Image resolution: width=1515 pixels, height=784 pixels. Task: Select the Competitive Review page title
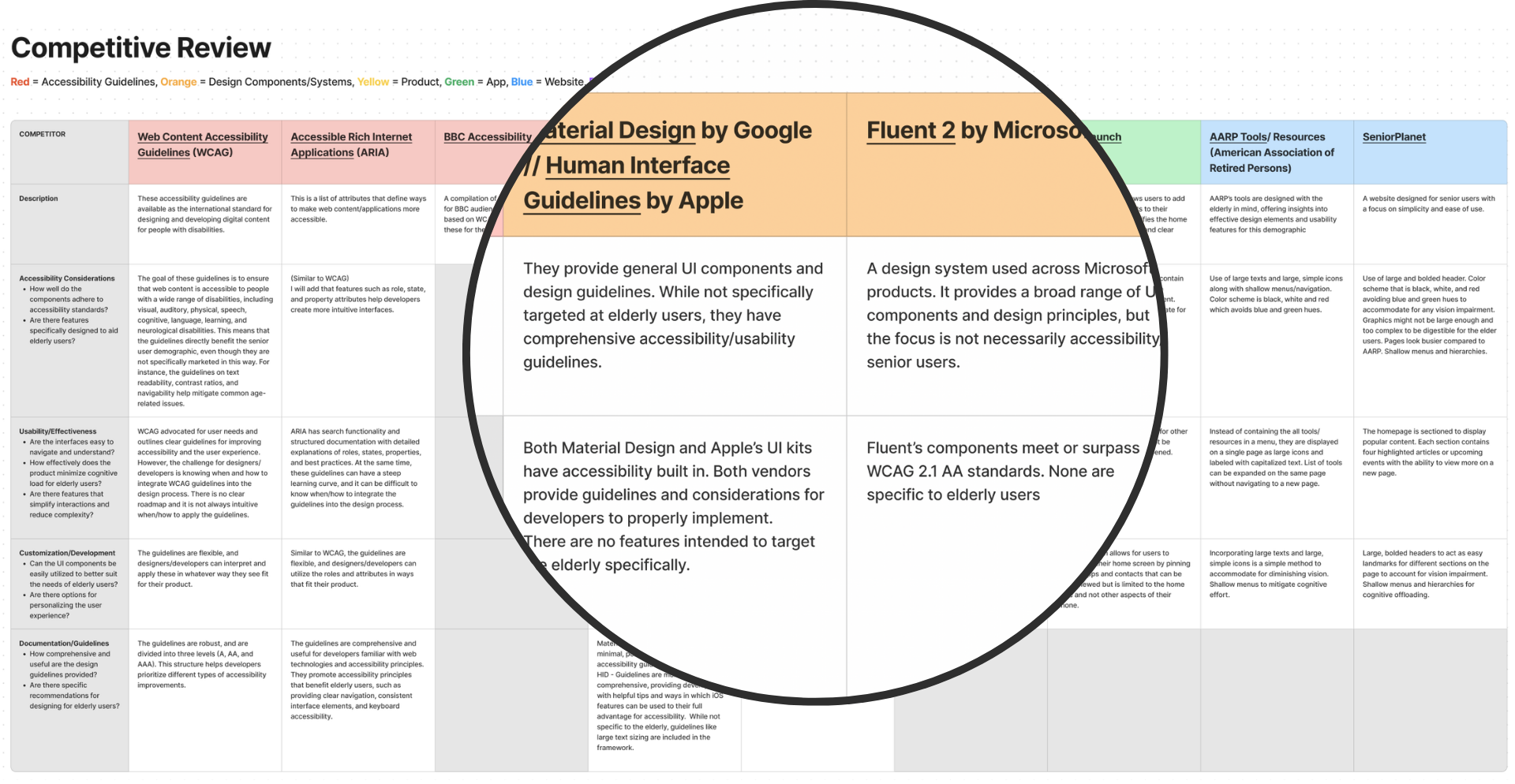(140, 47)
